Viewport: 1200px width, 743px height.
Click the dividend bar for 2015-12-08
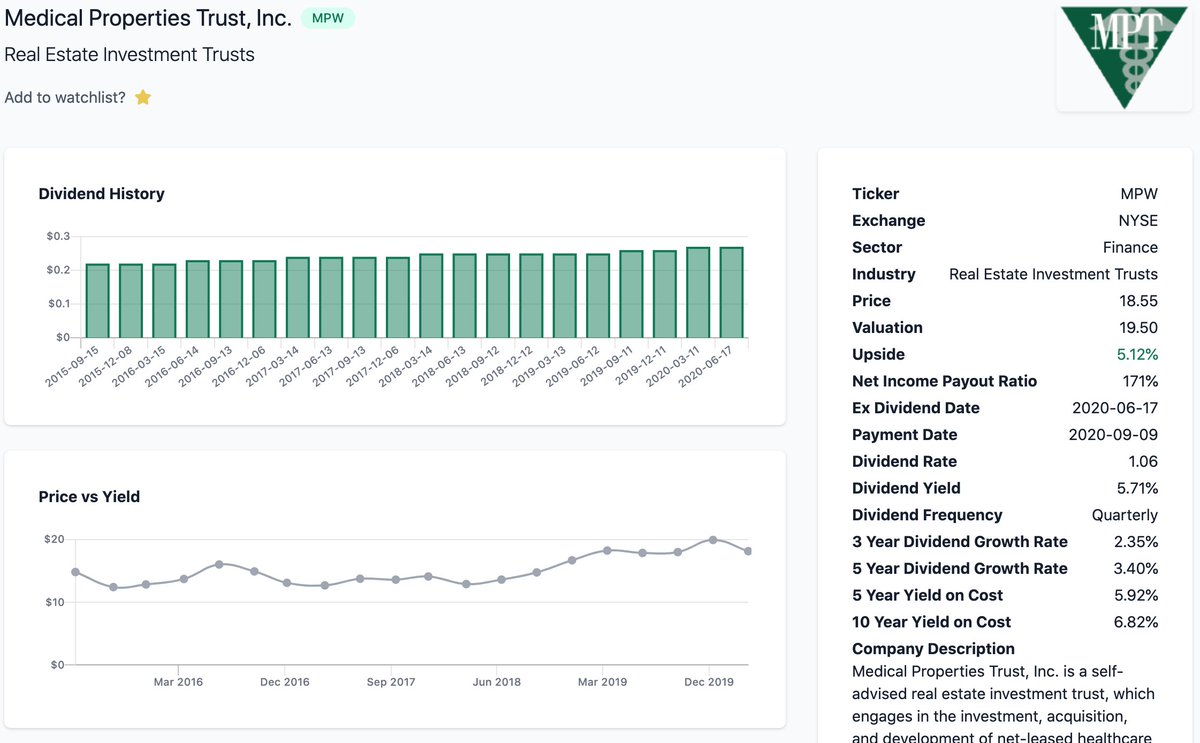click(131, 301)
